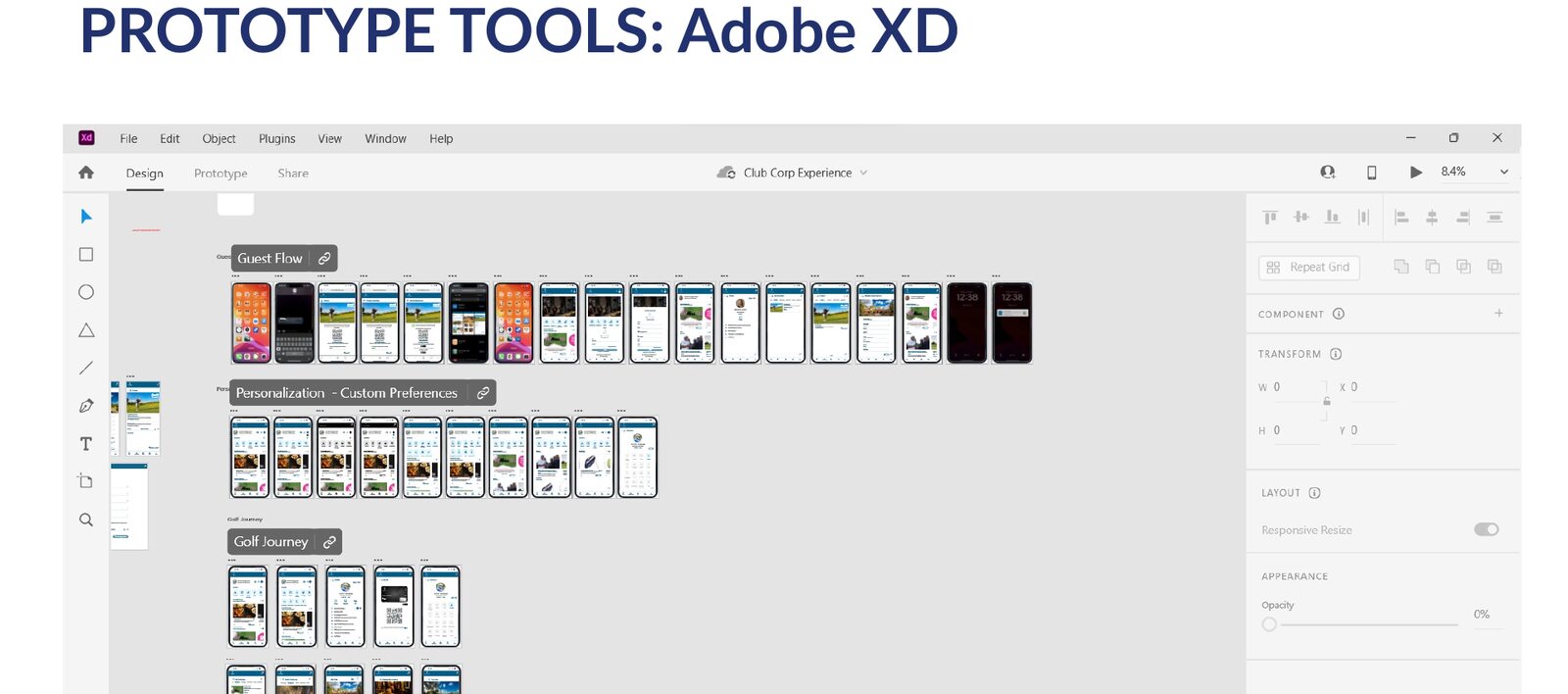This screenshot has height=694, width=1568.
Task: Copy link icon beside Golf Journey
Action: (x=329, y=542)
